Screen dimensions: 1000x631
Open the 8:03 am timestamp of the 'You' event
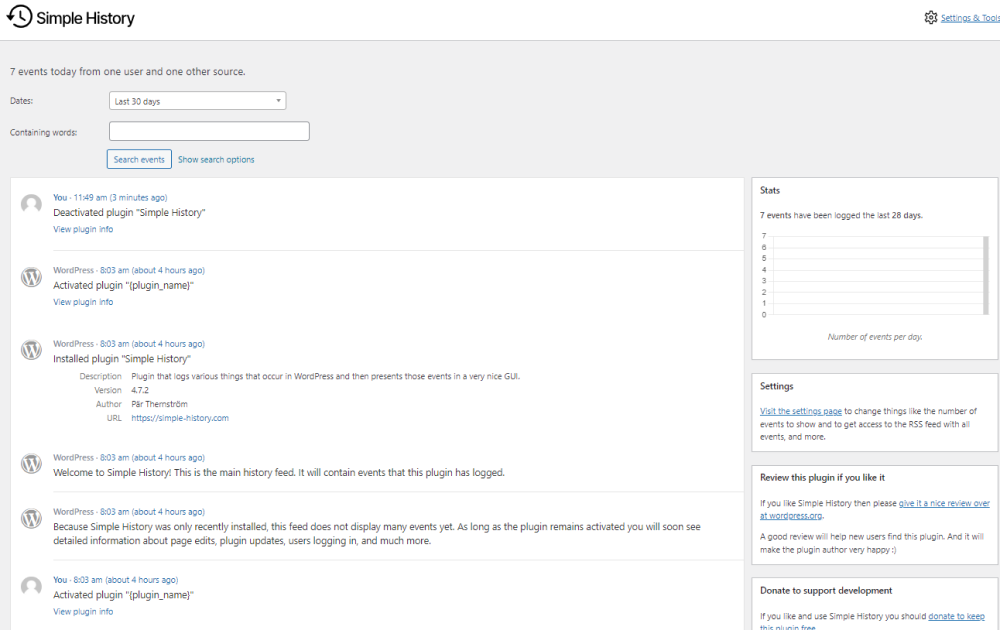(125, 580)
